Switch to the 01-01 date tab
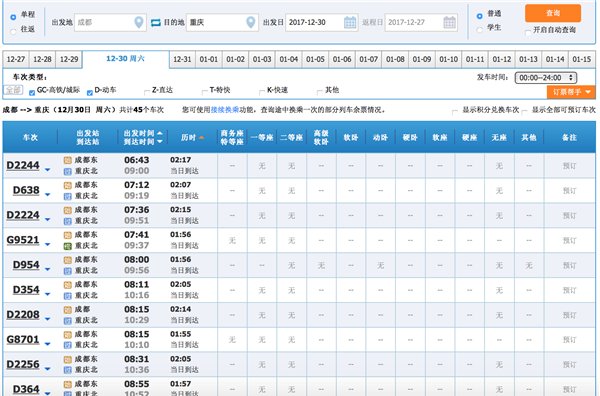Screen dimensions: 600x396 tap(209, 59)
